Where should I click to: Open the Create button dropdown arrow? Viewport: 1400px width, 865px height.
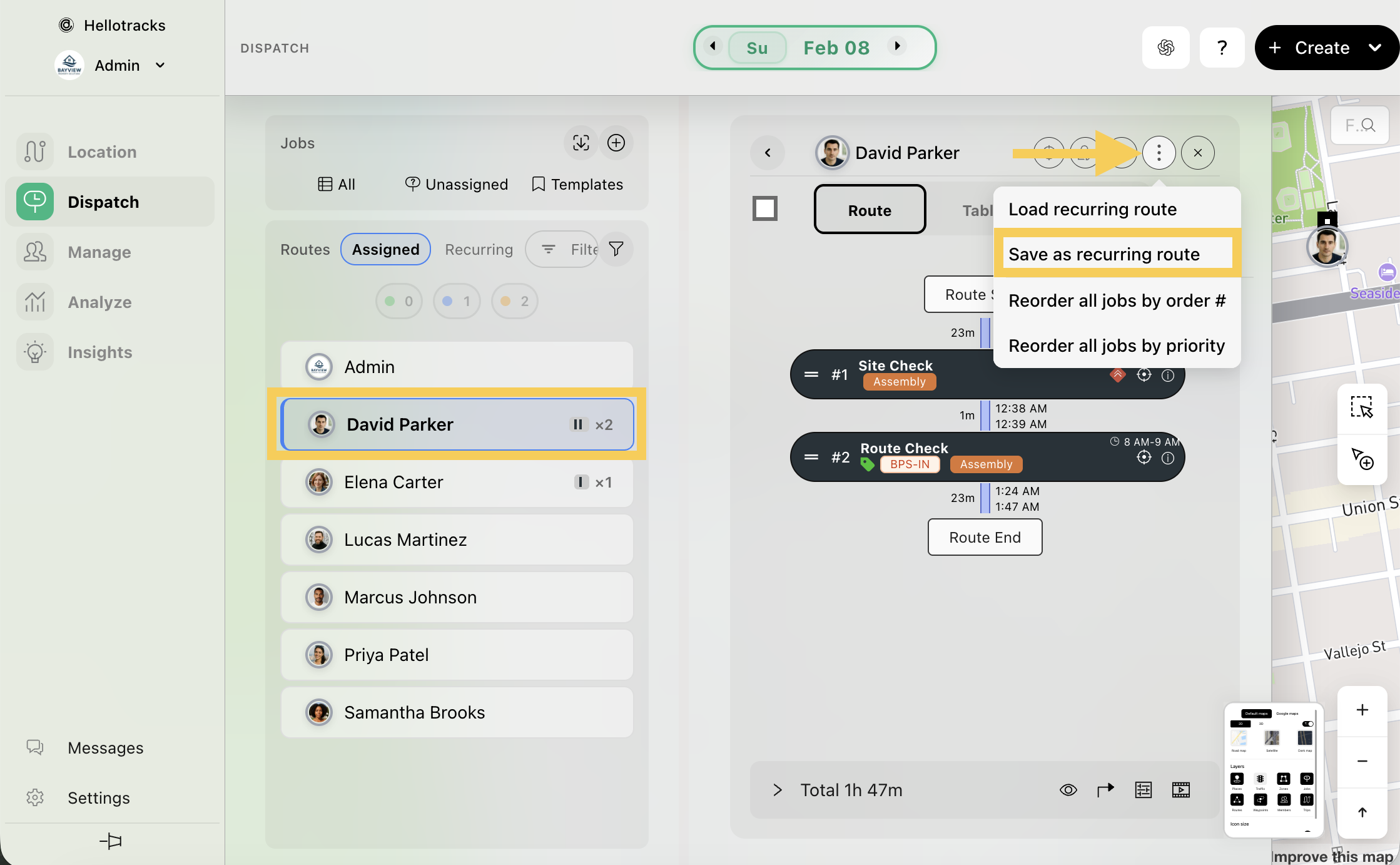(1374, 48)
